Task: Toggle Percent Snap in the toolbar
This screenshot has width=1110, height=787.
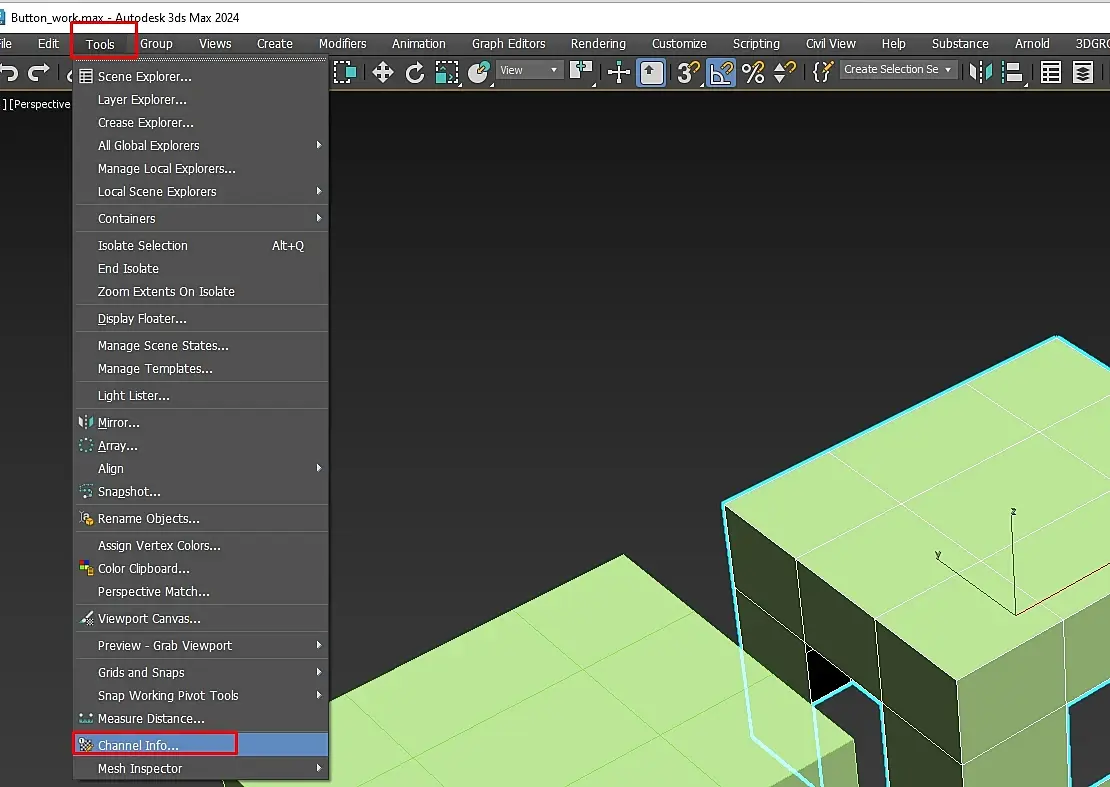Action: [753, 72]
